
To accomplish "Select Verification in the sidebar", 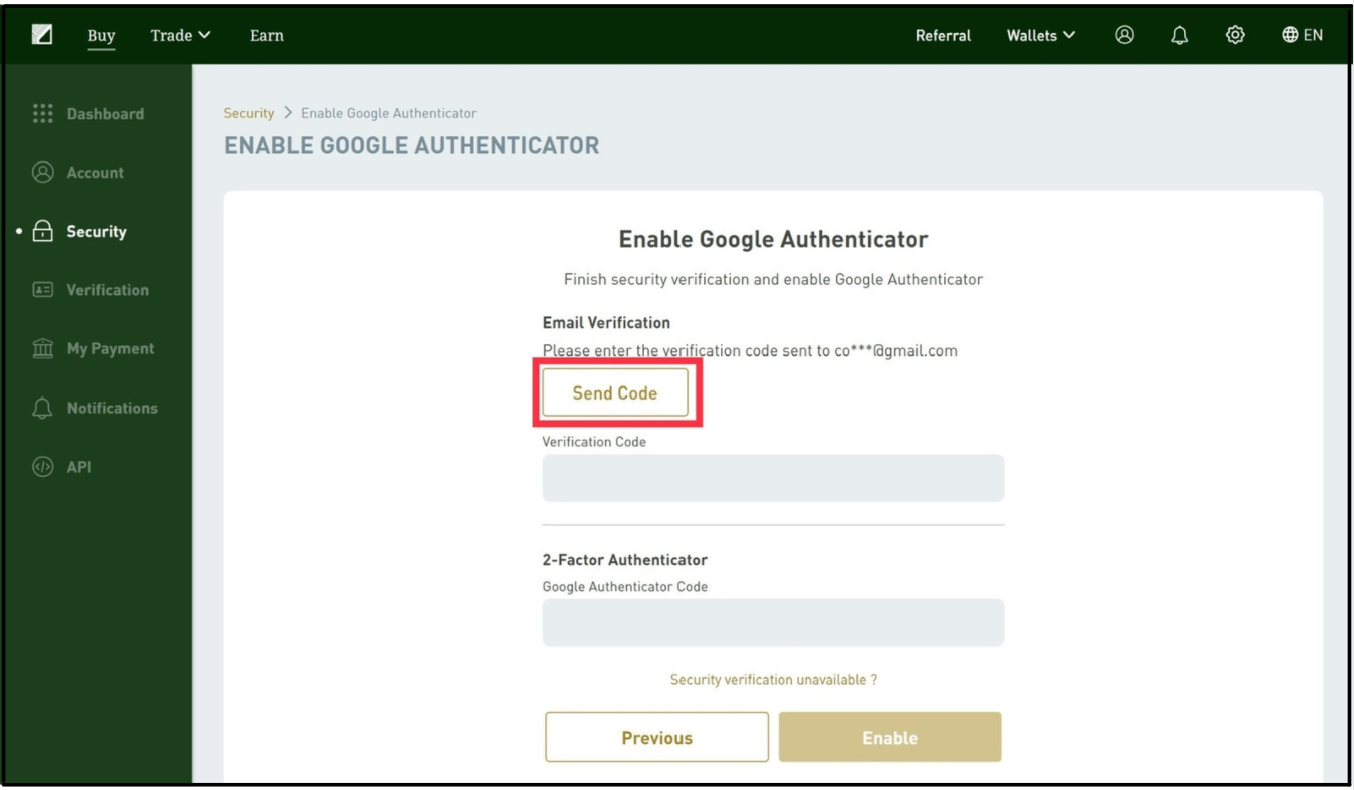I will (107, 290).
